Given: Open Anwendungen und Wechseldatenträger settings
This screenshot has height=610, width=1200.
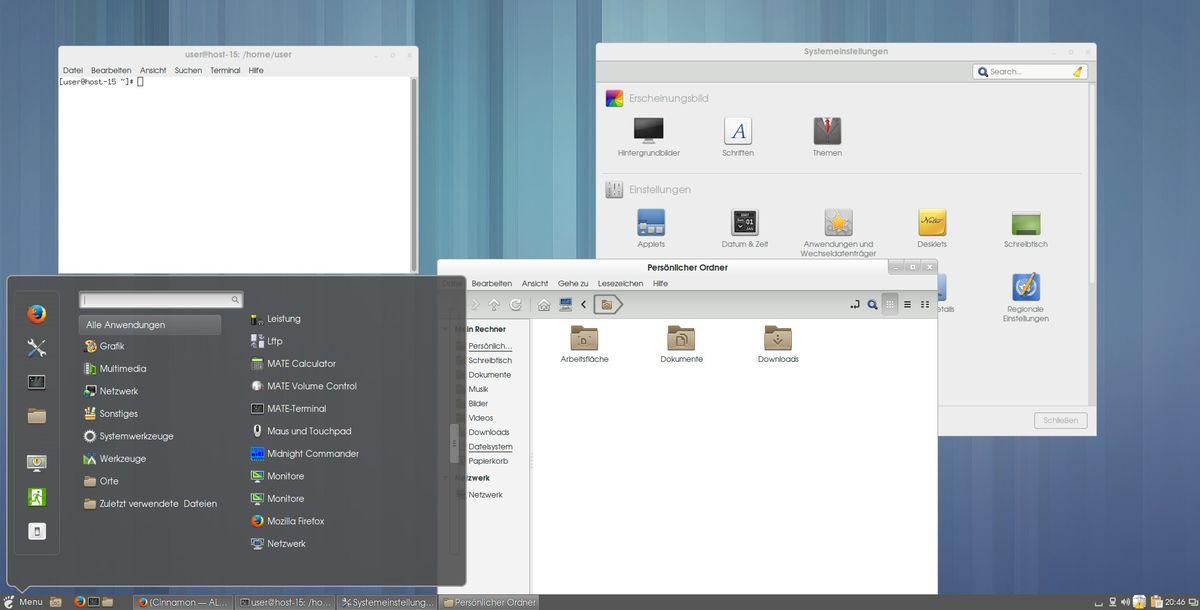Looking at the screenshot, I should pos(838,233).
